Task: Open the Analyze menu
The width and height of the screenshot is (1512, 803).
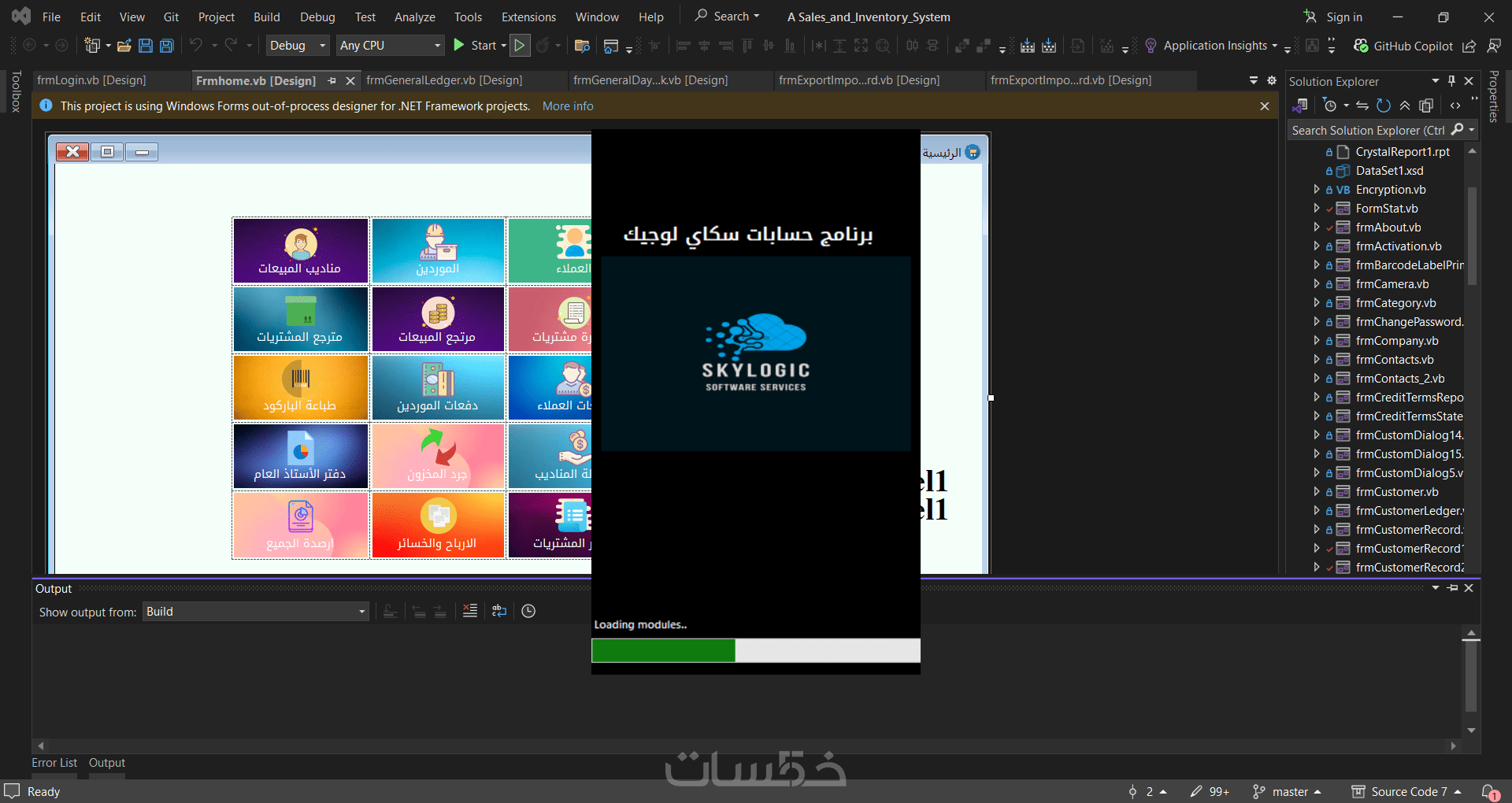Action: click(415, 17)
